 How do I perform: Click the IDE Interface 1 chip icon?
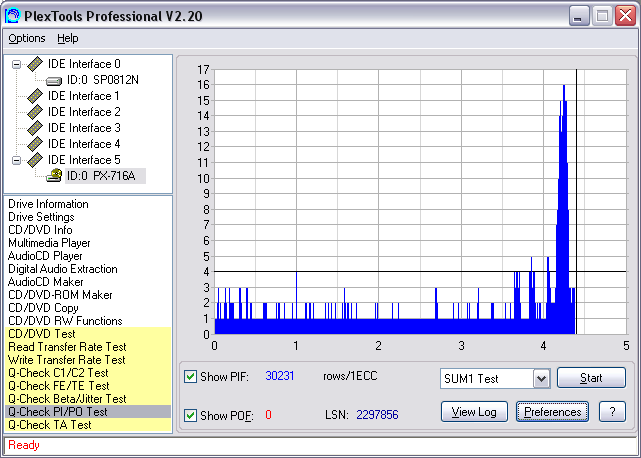35,96
